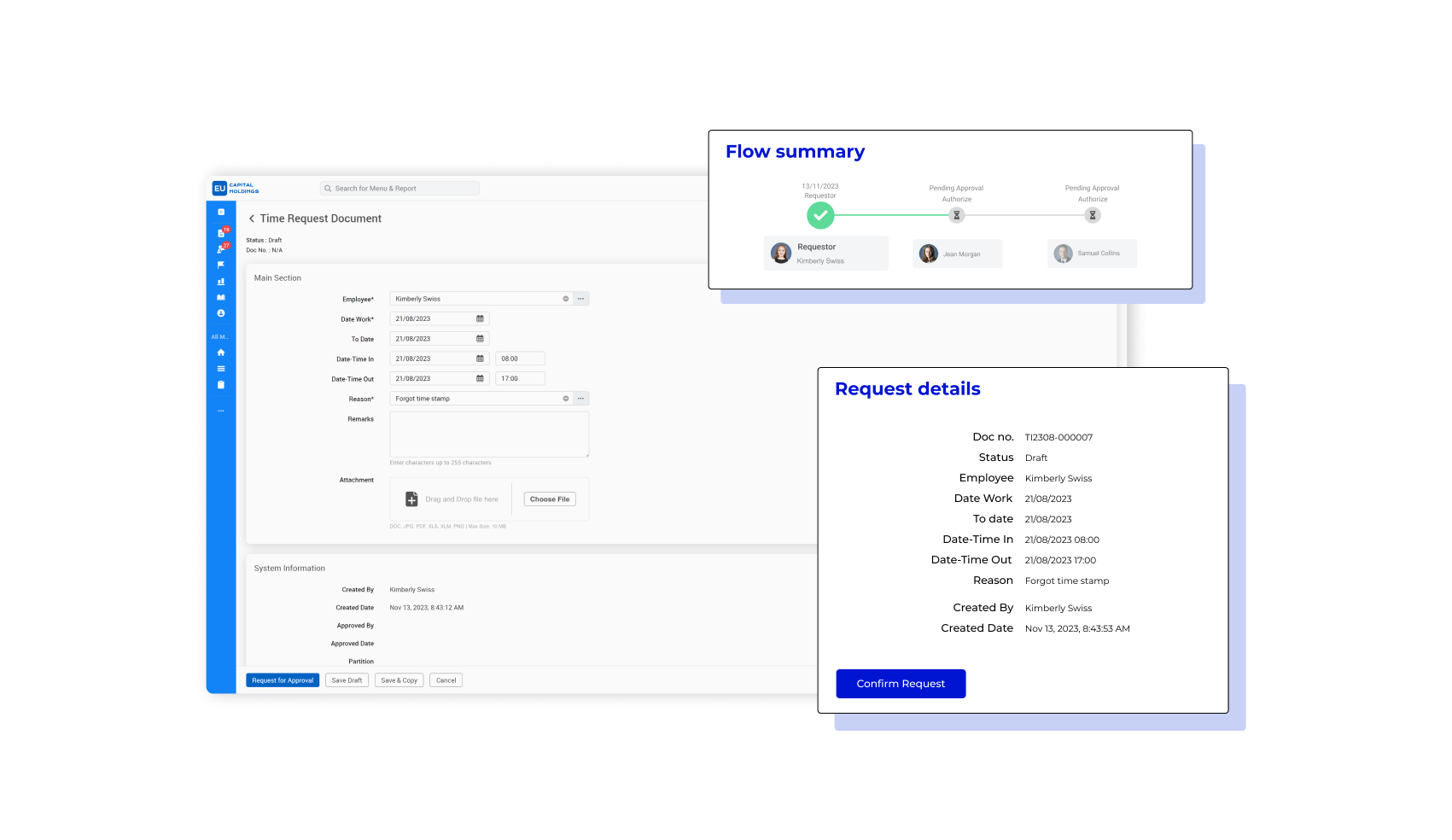Click the Request for Approval button
The height and width of the screenshot is (840, 1452).
click(x=283, y=680)
